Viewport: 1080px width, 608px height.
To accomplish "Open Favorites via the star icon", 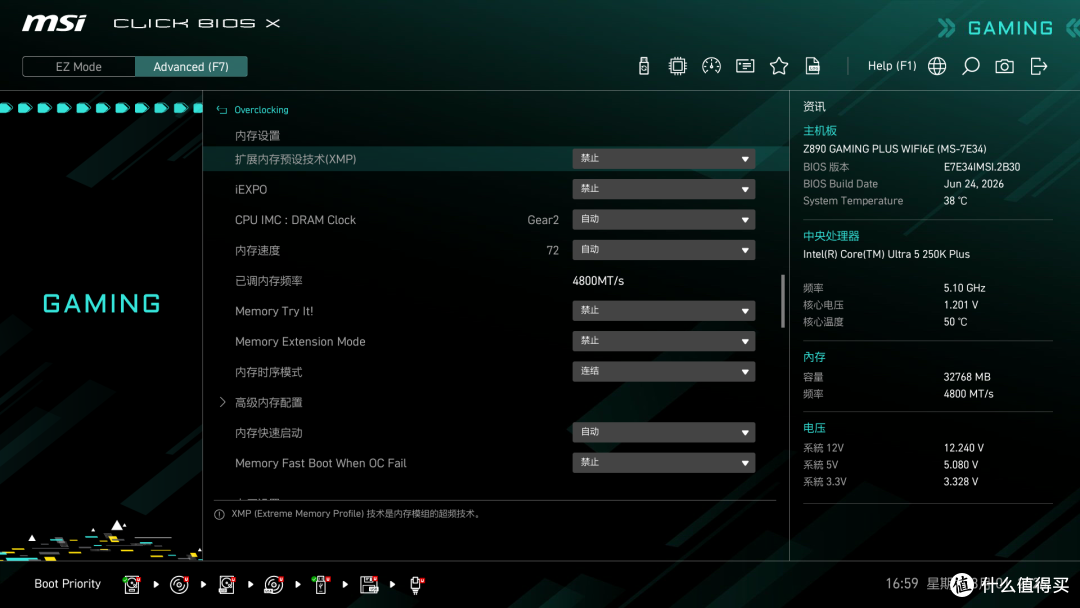I will 779,66.
